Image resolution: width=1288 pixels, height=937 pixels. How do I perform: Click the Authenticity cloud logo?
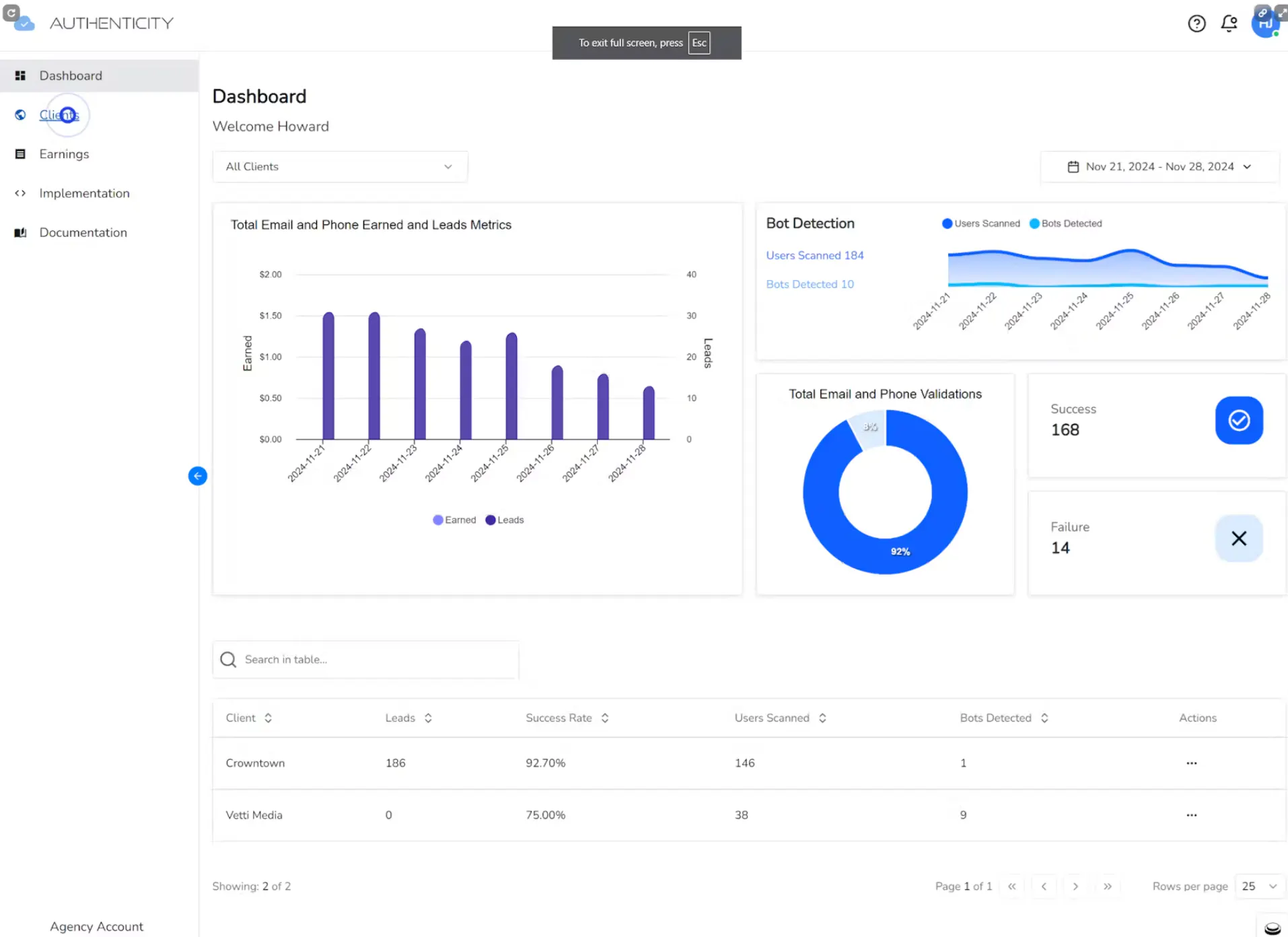(24, 24)
